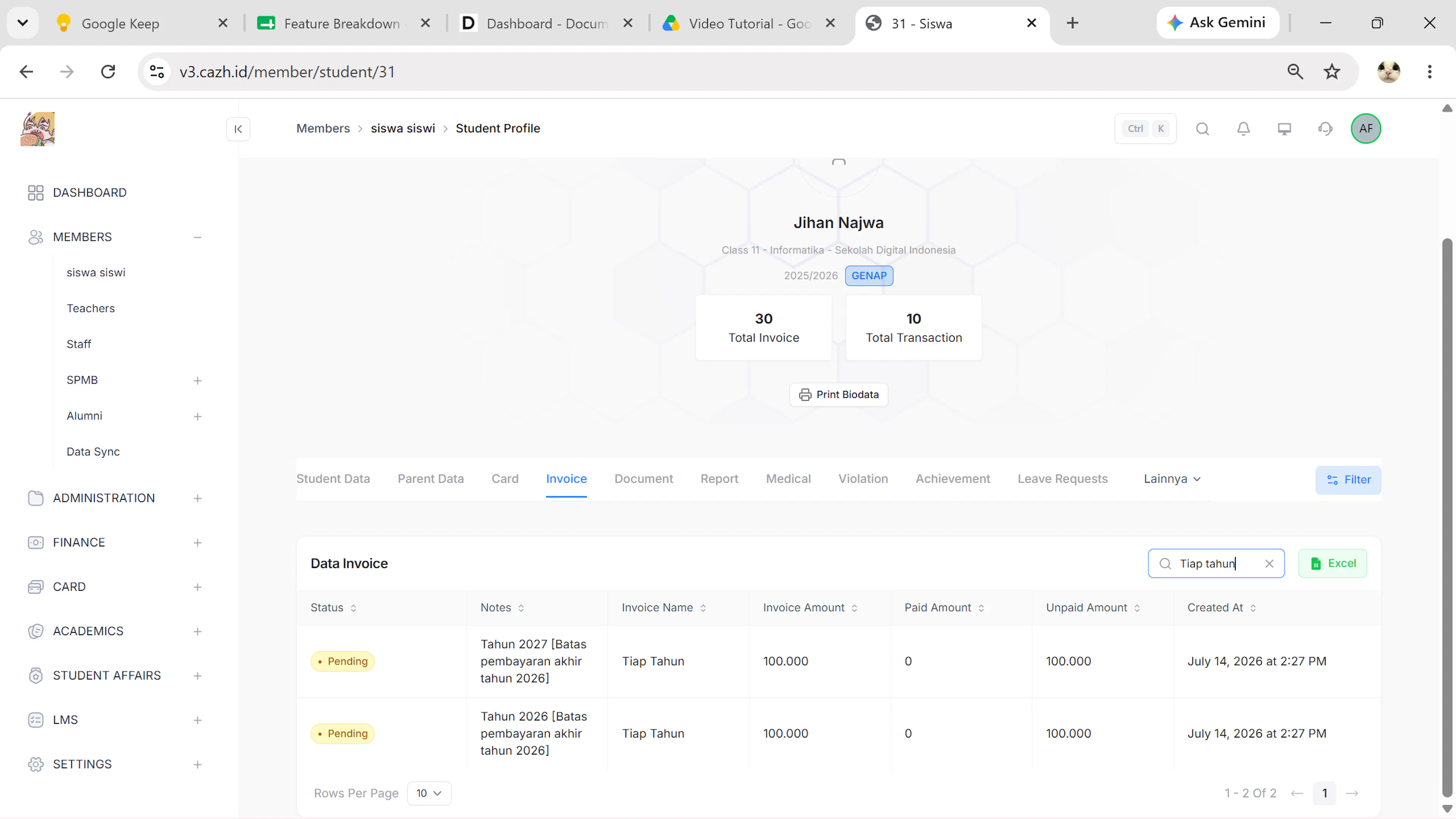This screenshot has height=819, width=1456.
Task: Click the Academics icon in sidebar
Action: 36,631
